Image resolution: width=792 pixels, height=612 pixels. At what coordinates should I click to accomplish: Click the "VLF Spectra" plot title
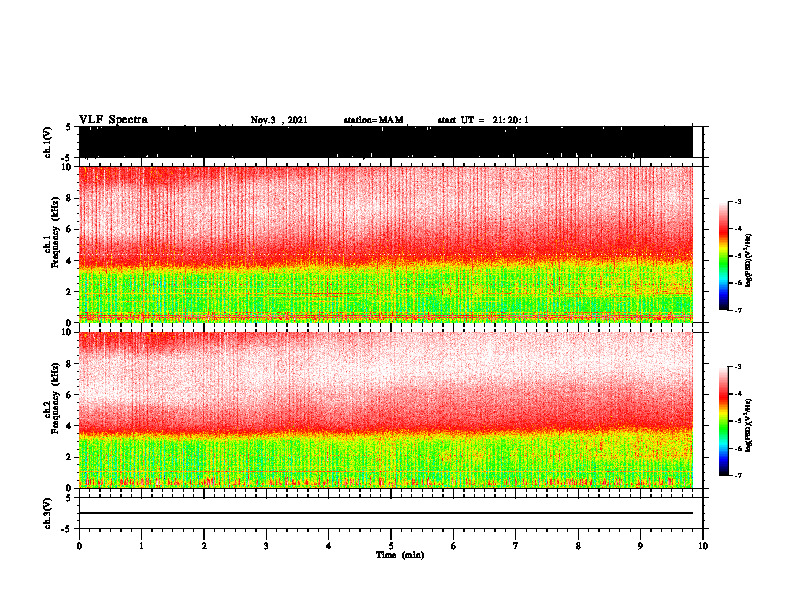113,120
